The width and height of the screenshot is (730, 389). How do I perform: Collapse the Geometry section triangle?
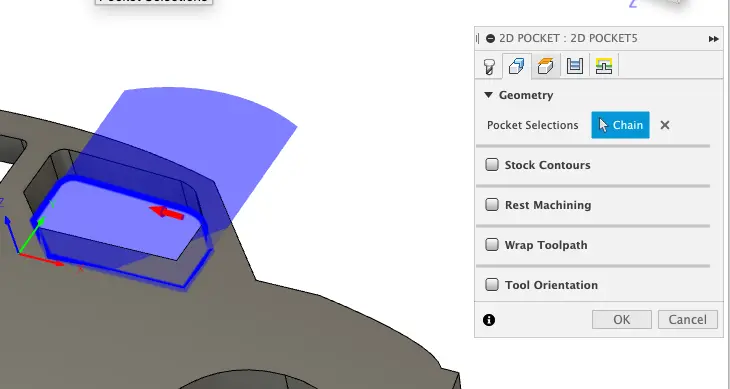tap(488, 95)
